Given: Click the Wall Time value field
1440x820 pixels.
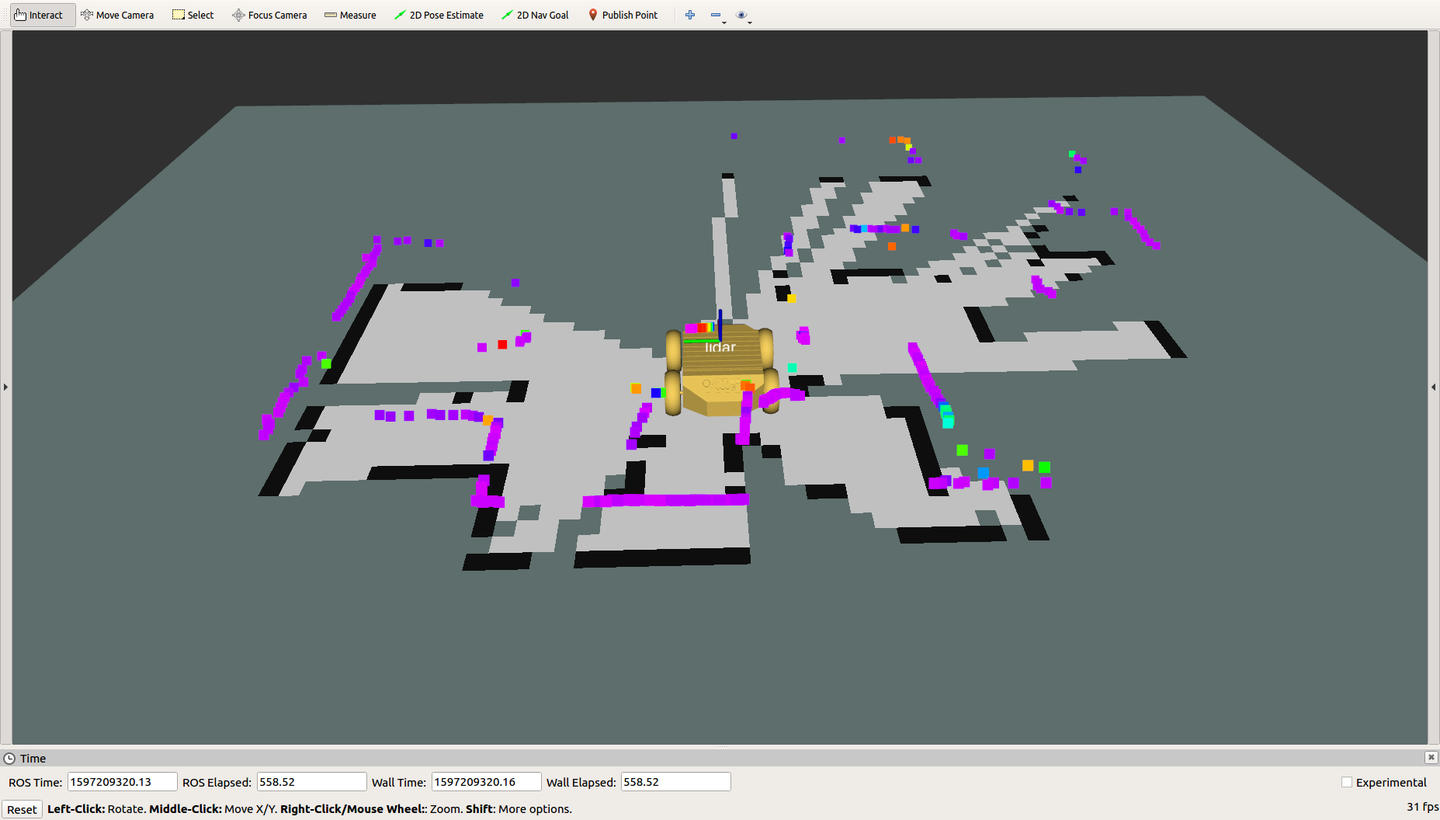Looking at the screenshot, I should tap(486, 782).
